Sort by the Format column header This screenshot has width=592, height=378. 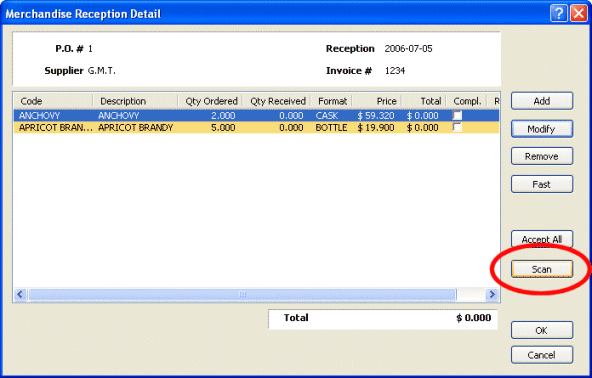pyautogui.click(x=331, y=101)
